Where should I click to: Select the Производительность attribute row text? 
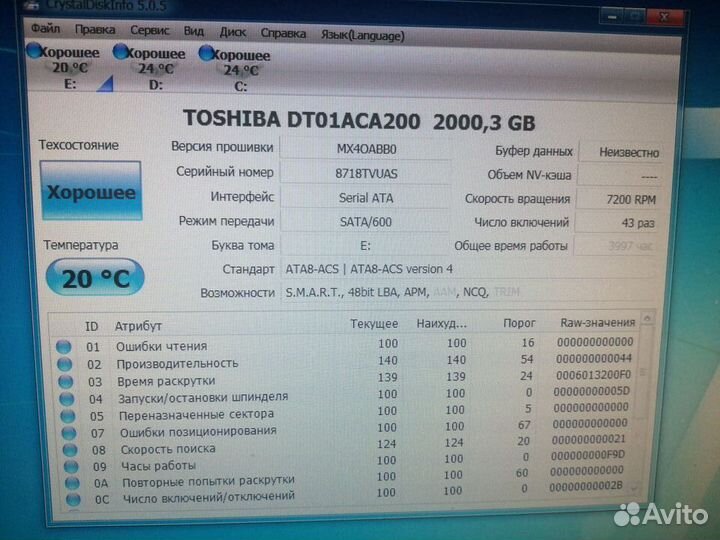pos(177,363)
